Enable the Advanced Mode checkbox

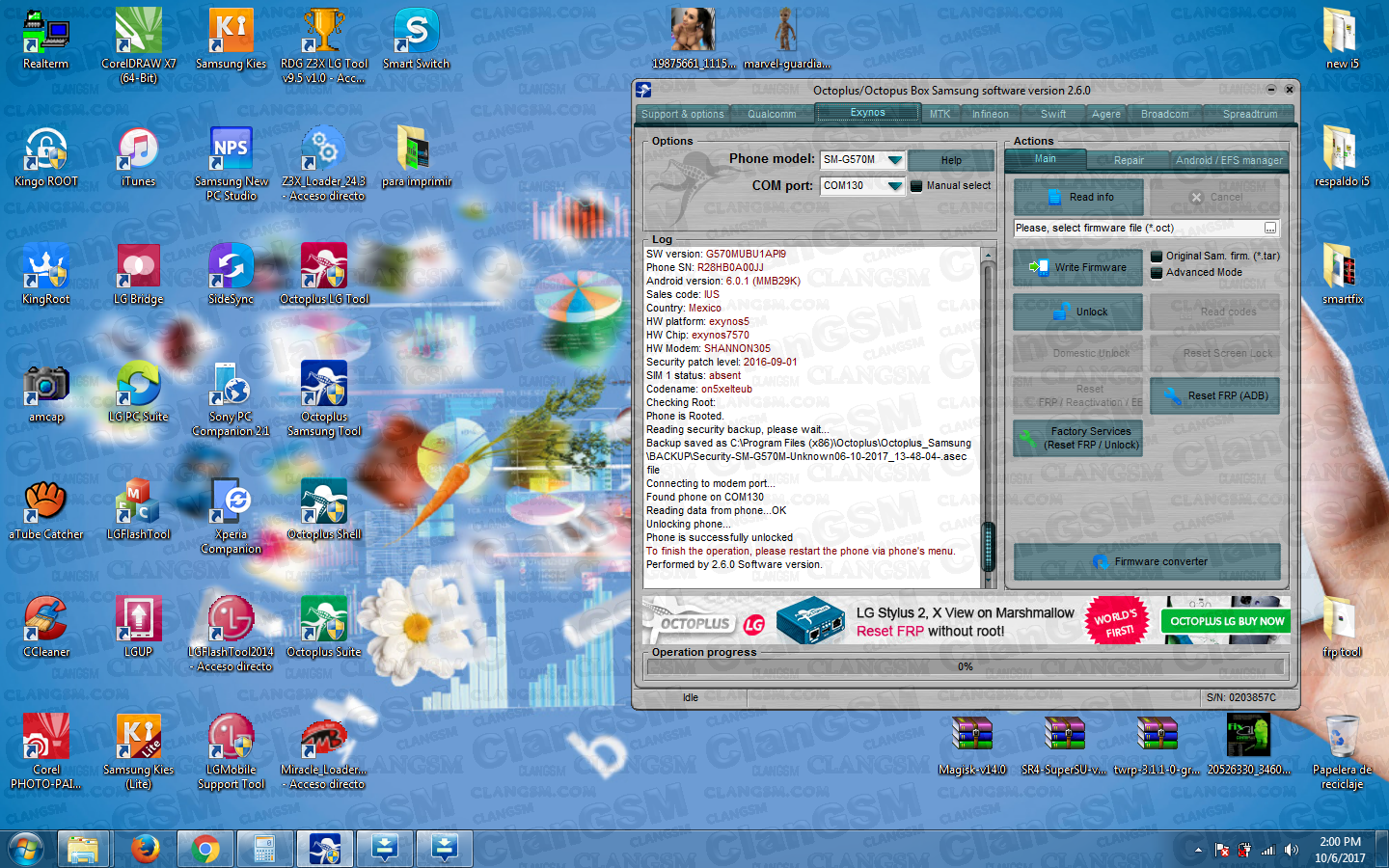pyautogui.click(x=1157, y=273)
